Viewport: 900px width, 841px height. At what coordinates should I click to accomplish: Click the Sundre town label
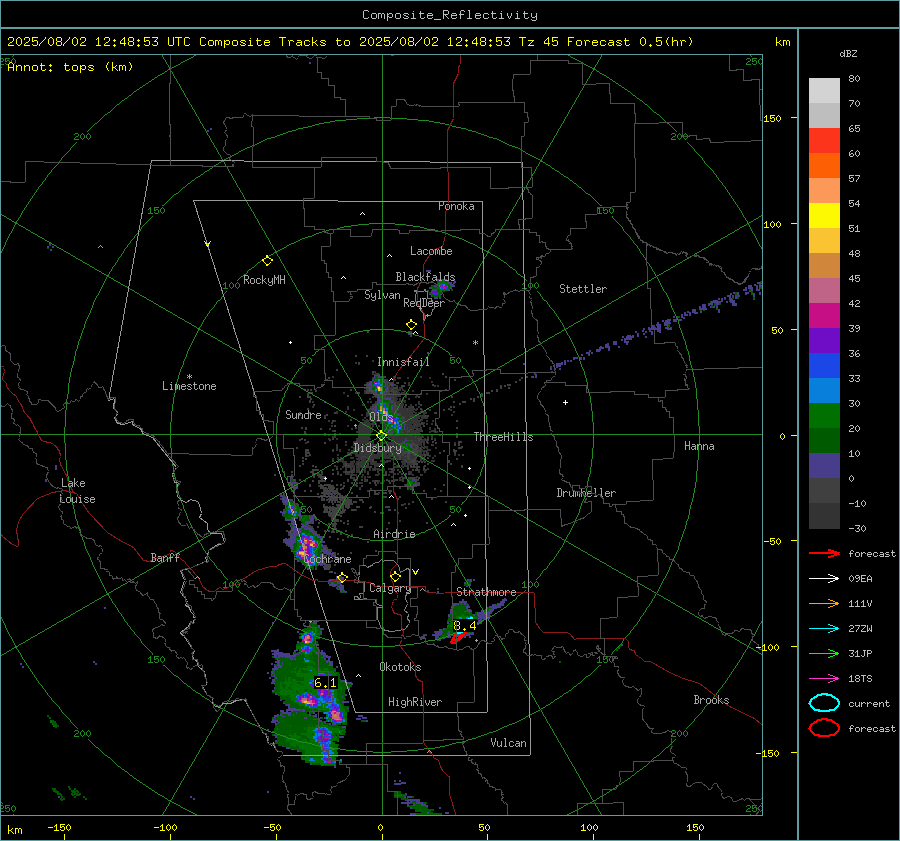pyautogui.click(x=303, y=414)
